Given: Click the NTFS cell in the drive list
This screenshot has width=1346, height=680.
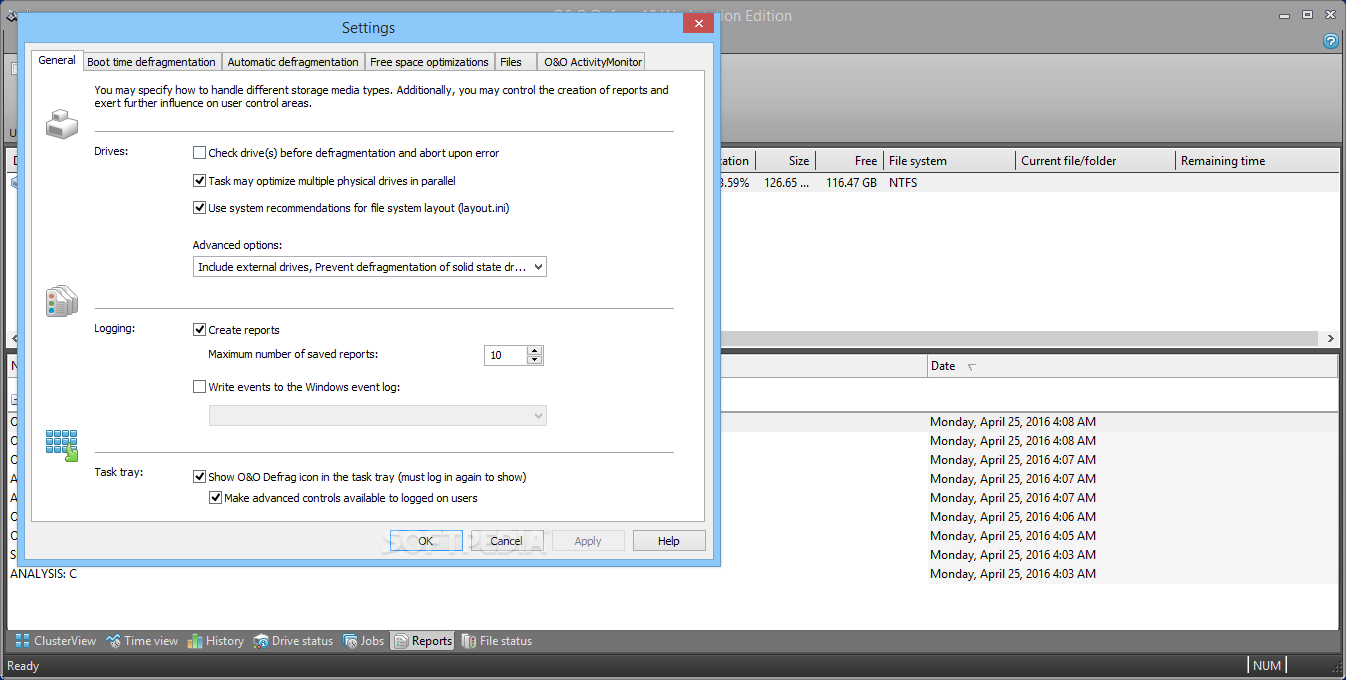Looking at the screenshot, I should click(903, 183).
